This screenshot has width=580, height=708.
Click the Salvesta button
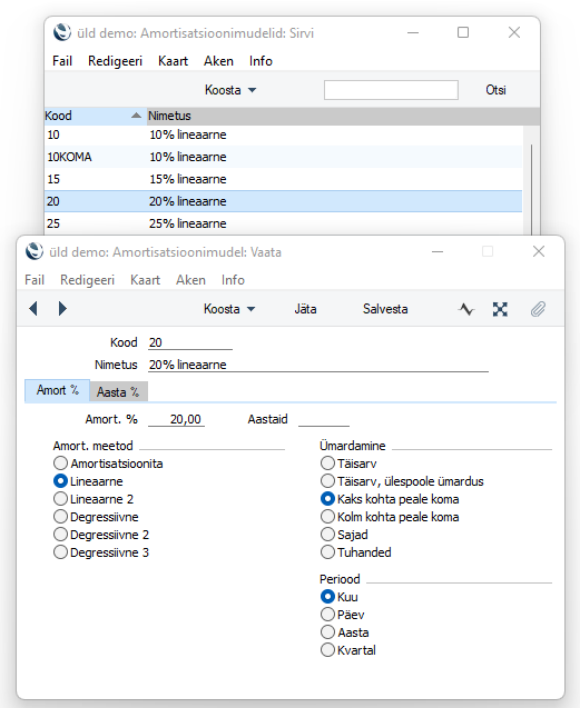click(385, 309)
